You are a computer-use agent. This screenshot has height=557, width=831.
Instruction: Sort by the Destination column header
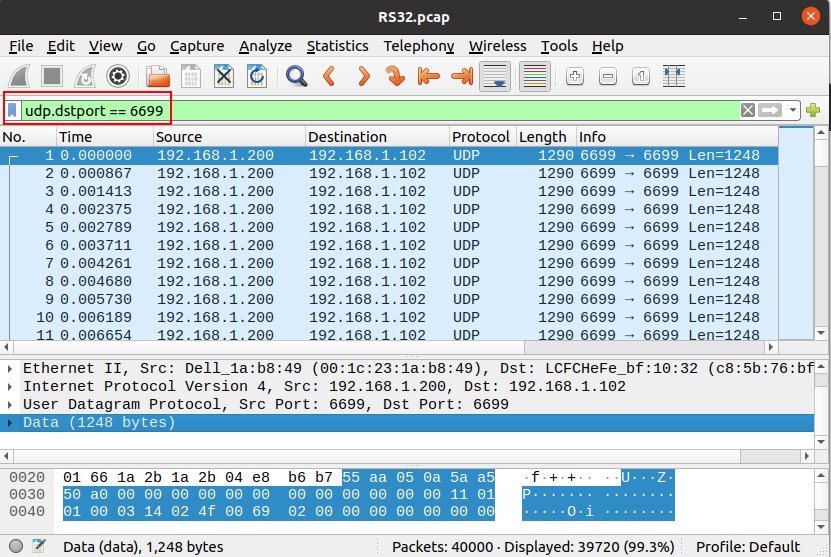point(377,137)
